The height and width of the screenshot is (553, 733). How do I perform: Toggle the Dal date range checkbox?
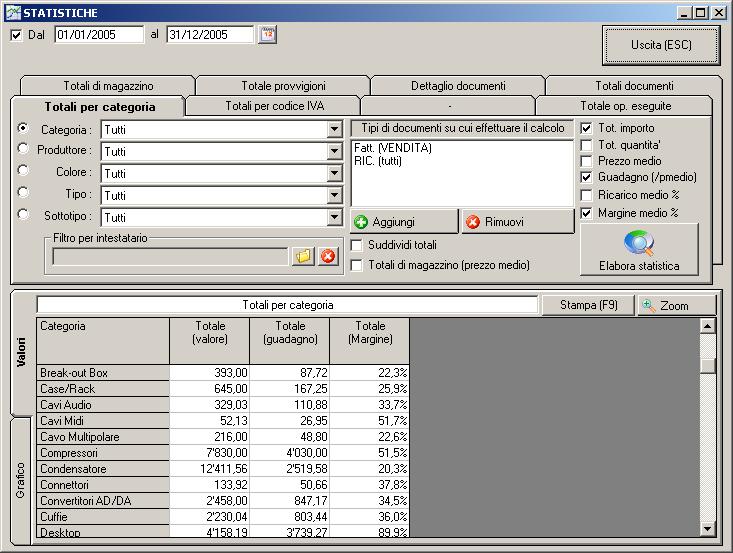[16, 35]
